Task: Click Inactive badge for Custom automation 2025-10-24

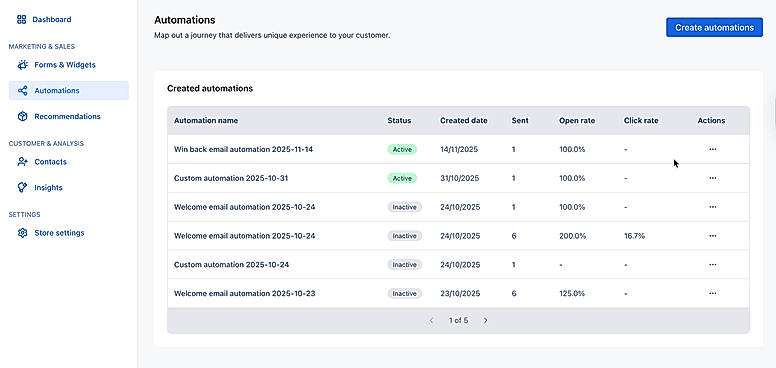Action: click(404, 265)
